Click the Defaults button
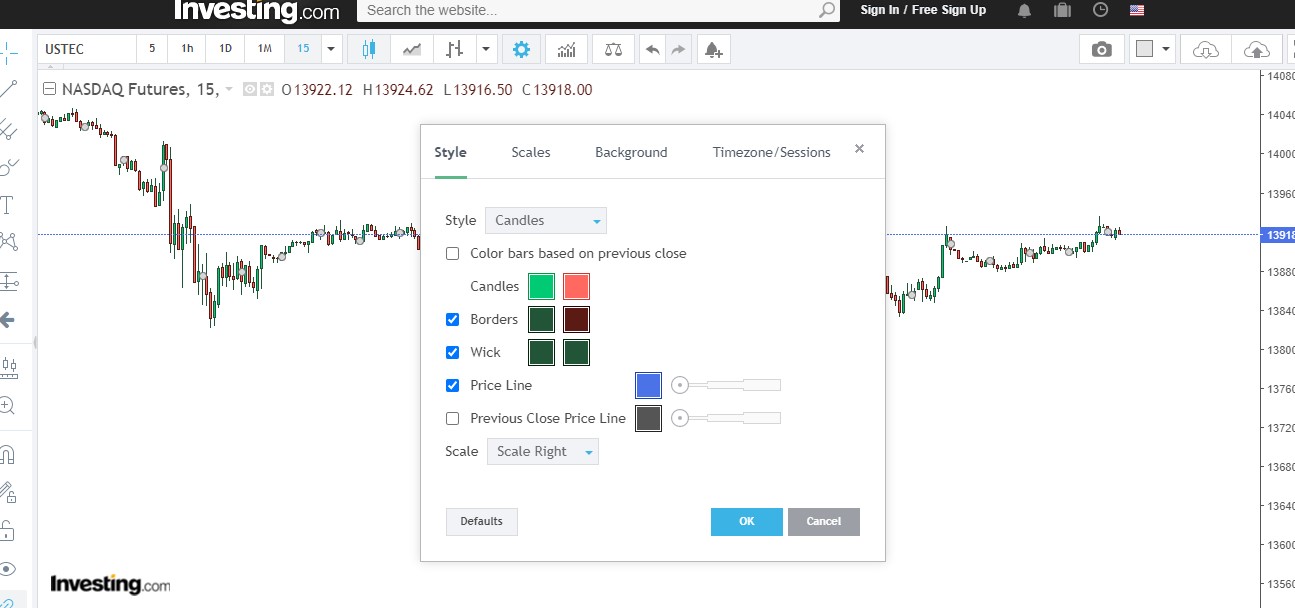This screenshot has height=608, width=1295. tap(482, 522)
